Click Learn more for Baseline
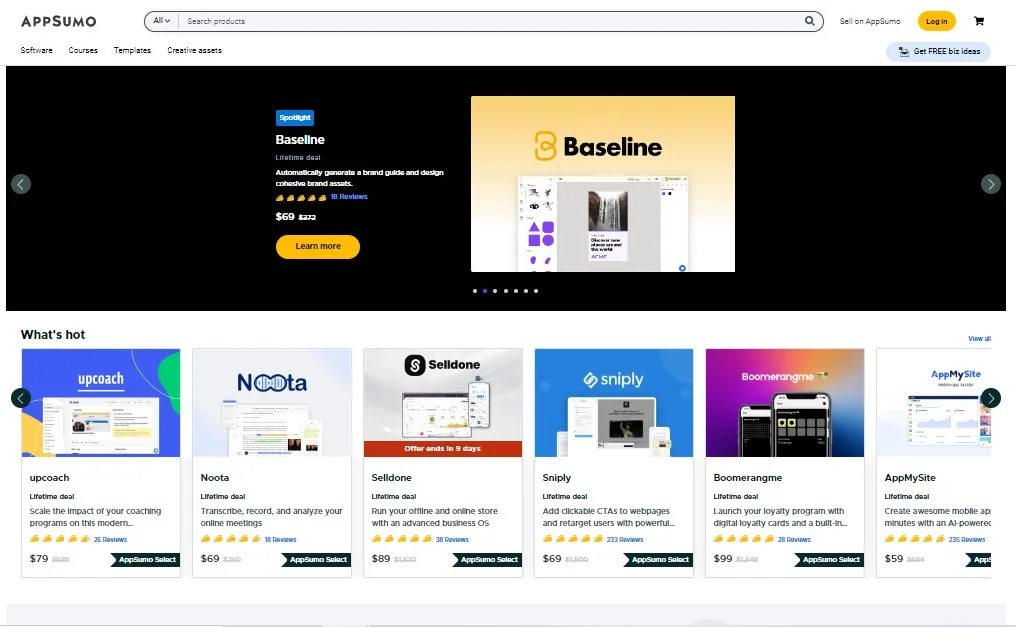The width and height of the screenshot is (1016, 627). click(x=318, y=246)
